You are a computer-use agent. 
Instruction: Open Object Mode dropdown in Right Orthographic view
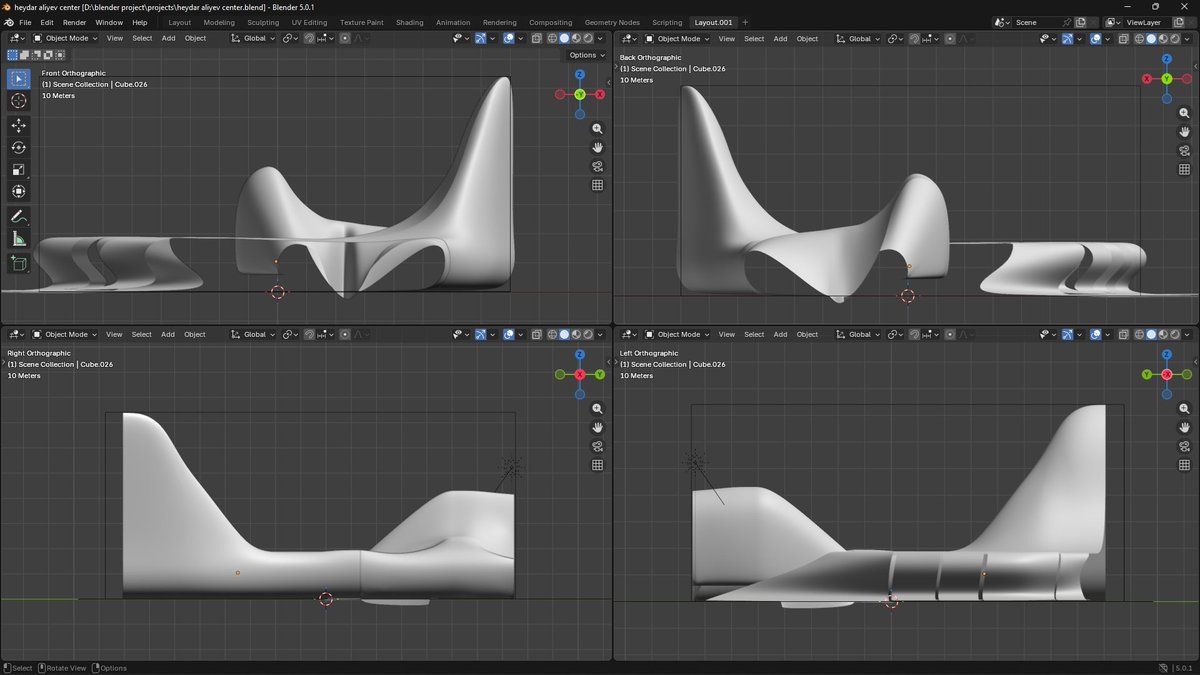[x=65, y=335]
